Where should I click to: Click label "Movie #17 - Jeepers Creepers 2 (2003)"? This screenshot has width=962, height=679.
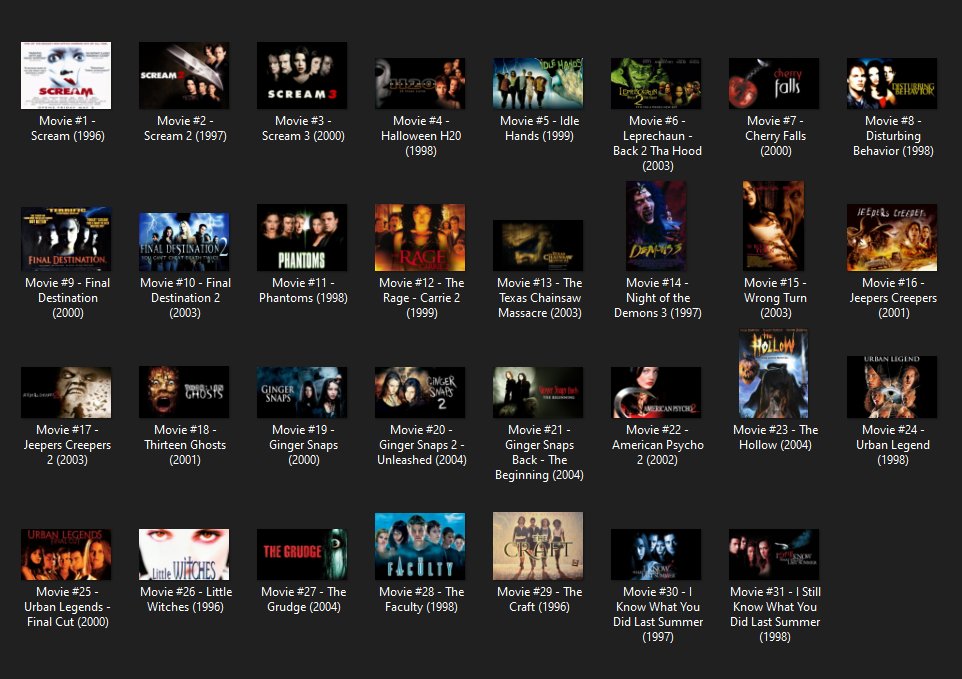click(67, 445)
